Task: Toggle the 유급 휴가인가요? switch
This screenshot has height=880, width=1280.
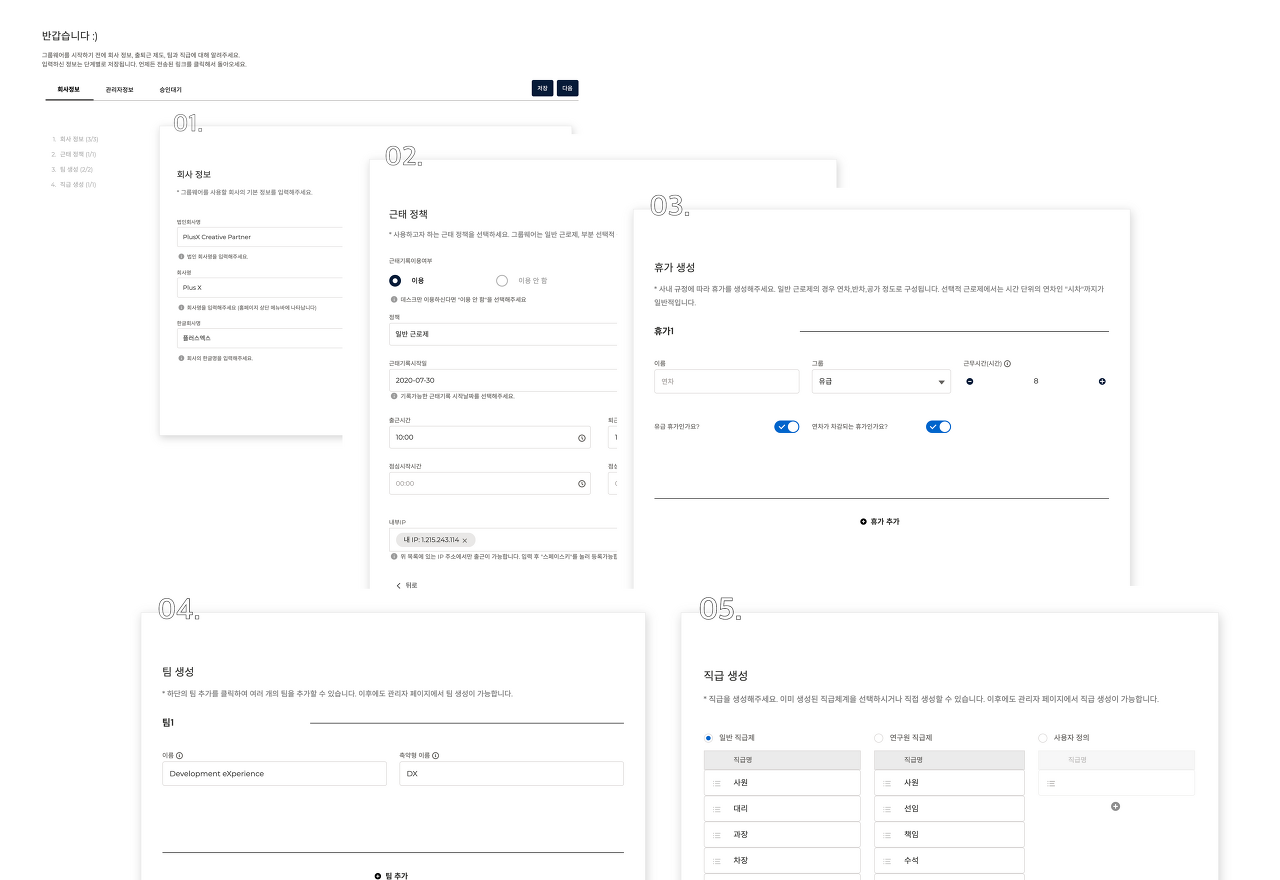Action: [787, 427]
